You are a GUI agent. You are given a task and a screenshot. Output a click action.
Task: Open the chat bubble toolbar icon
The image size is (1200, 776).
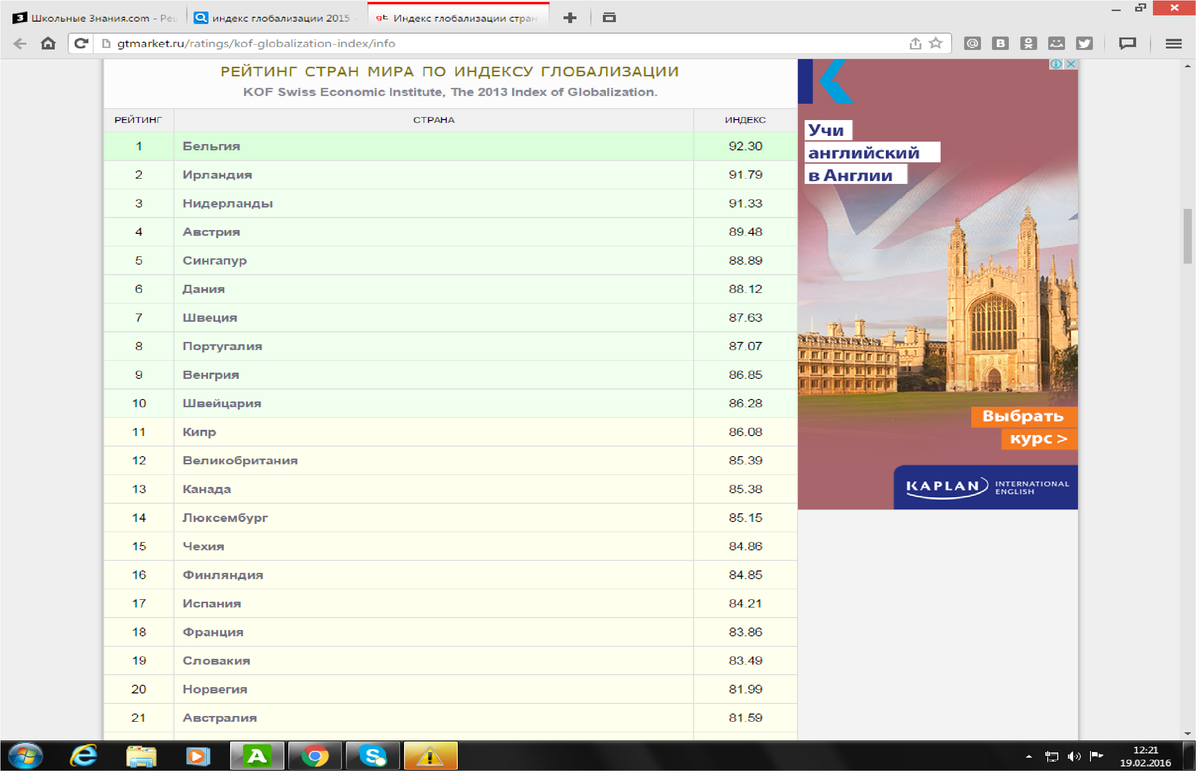[1128, 43]
